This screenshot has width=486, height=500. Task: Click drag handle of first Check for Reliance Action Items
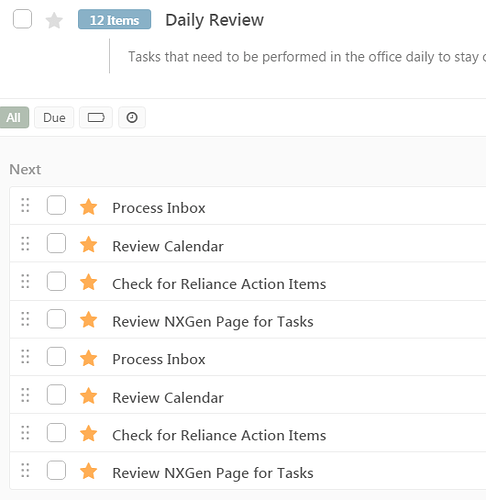pos(25,281)
